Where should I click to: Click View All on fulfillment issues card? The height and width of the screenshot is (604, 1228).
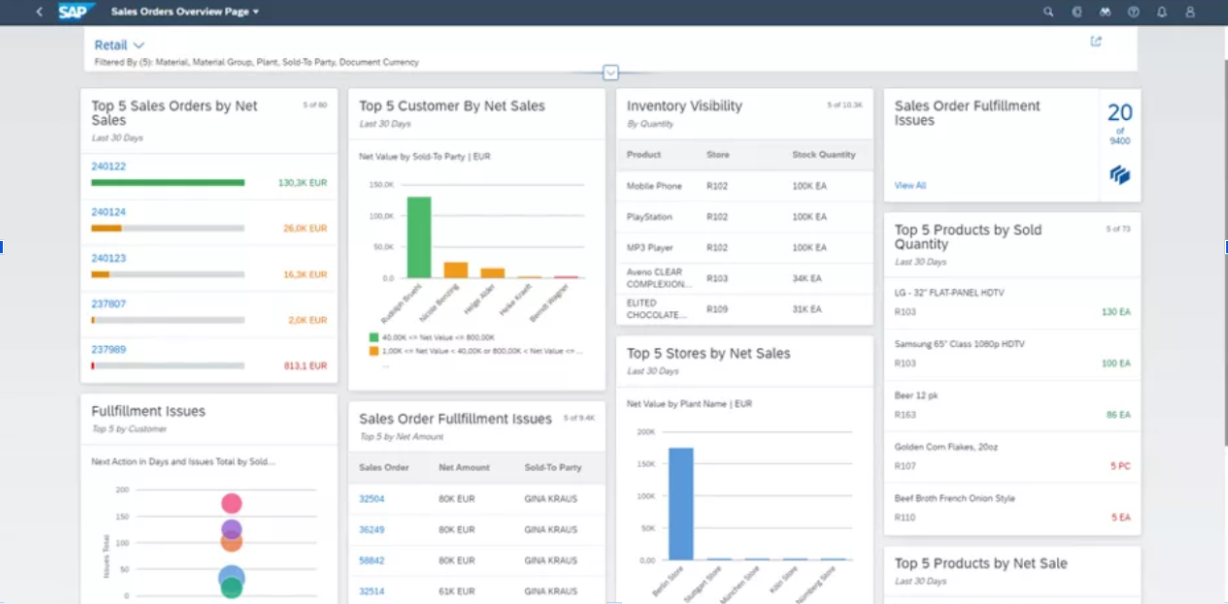click(x=910, y=185)
